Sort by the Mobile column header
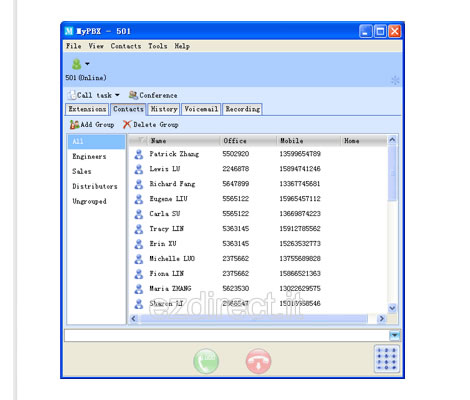 [x=309, y=141]
